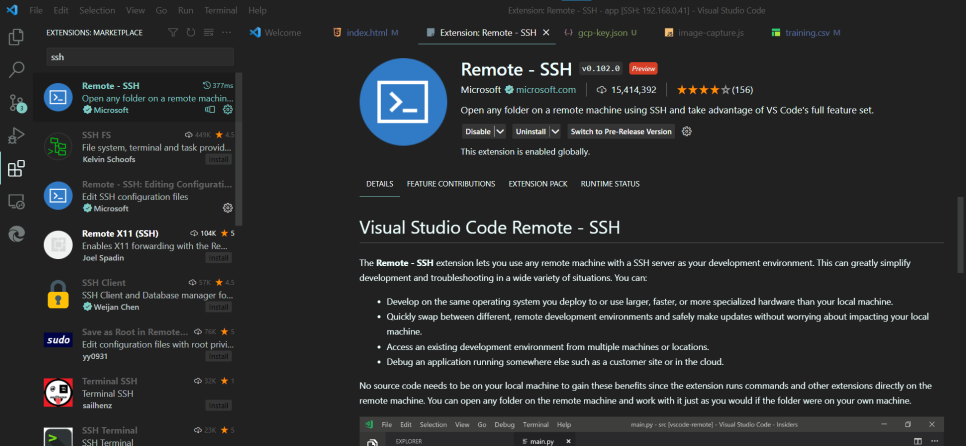Click the 15,414,392 install count
This screenshot has width=966, height=446.
coord(633,90)
